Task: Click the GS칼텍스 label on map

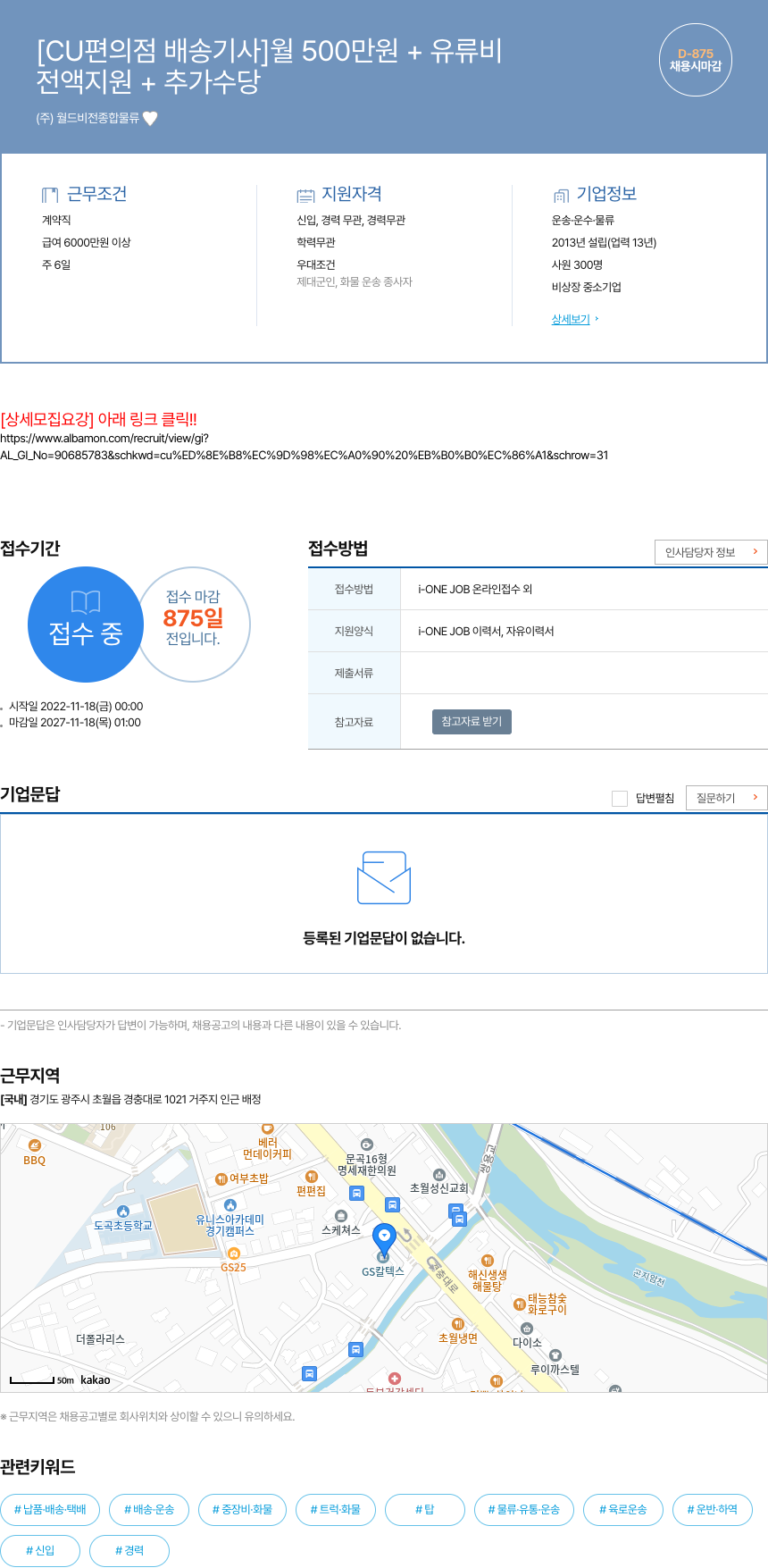Action: point(383,1271)
